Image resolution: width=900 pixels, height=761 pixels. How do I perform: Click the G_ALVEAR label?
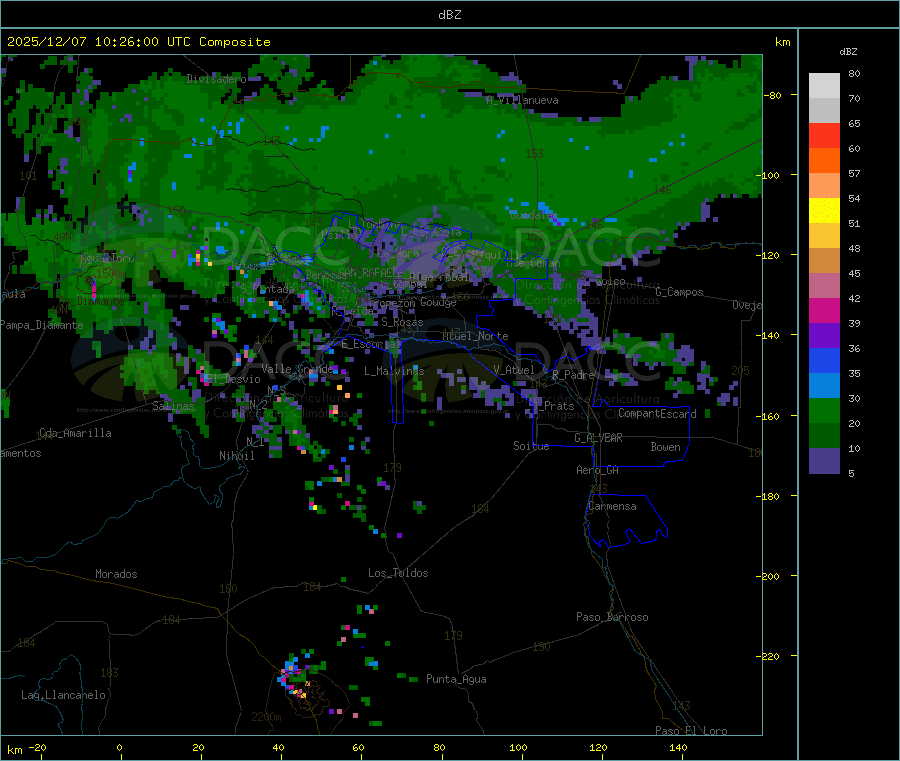[598, 438]
